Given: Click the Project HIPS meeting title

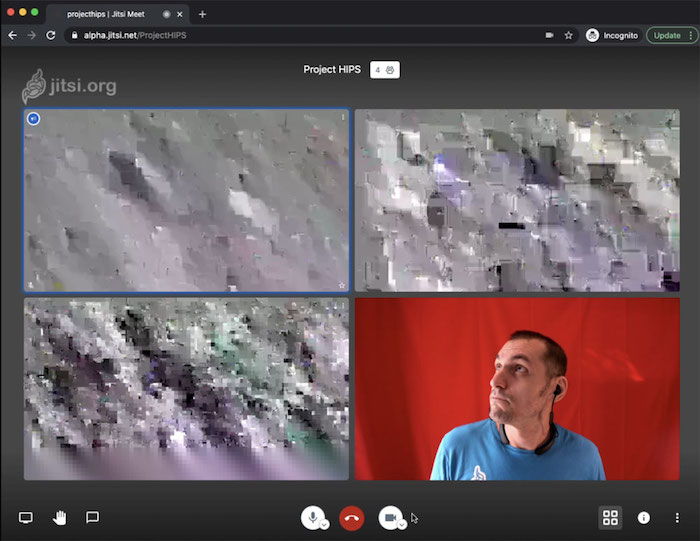Looking at the screenshot, I should coord(332,70).
